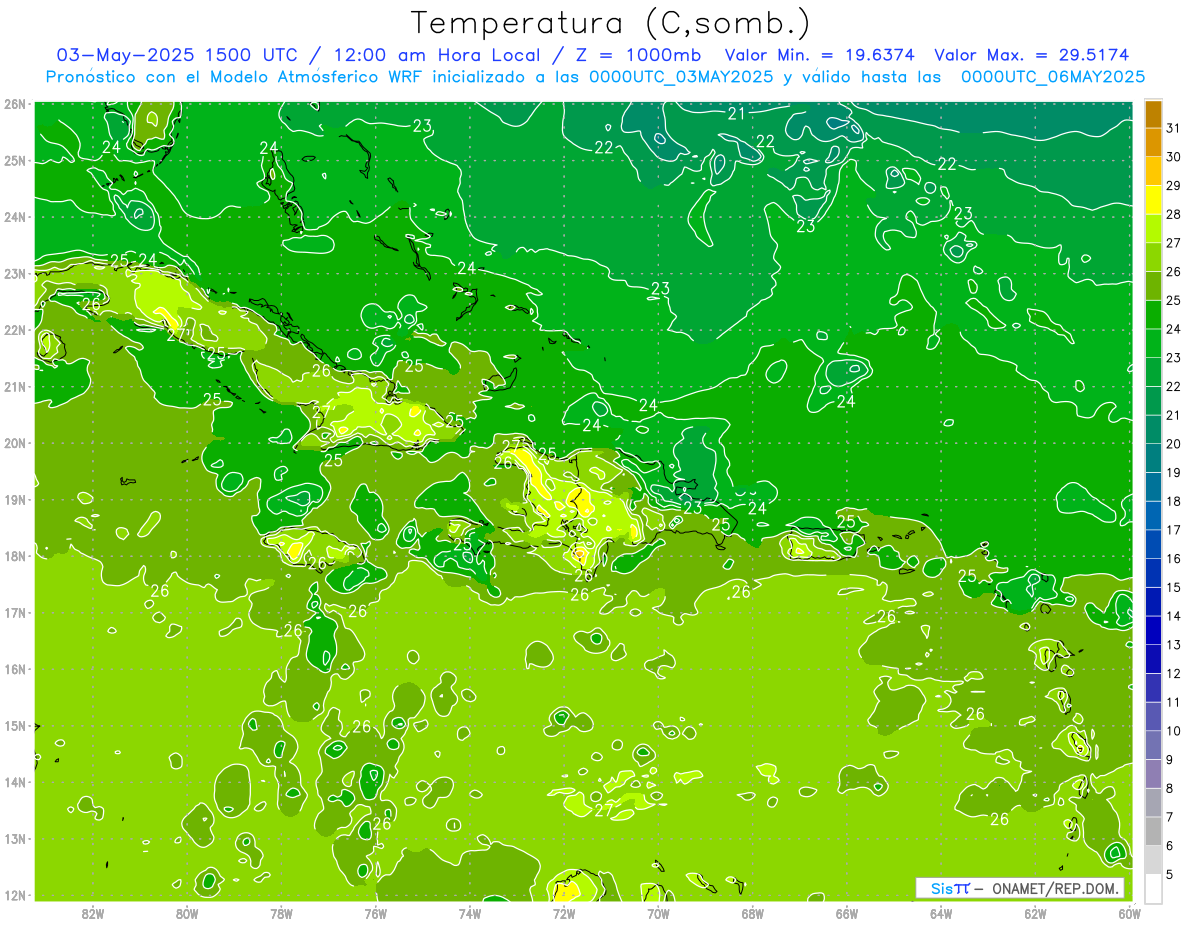Click the 12N latitude axis label
Screen dimensions: 1200x927
(14, 895)
